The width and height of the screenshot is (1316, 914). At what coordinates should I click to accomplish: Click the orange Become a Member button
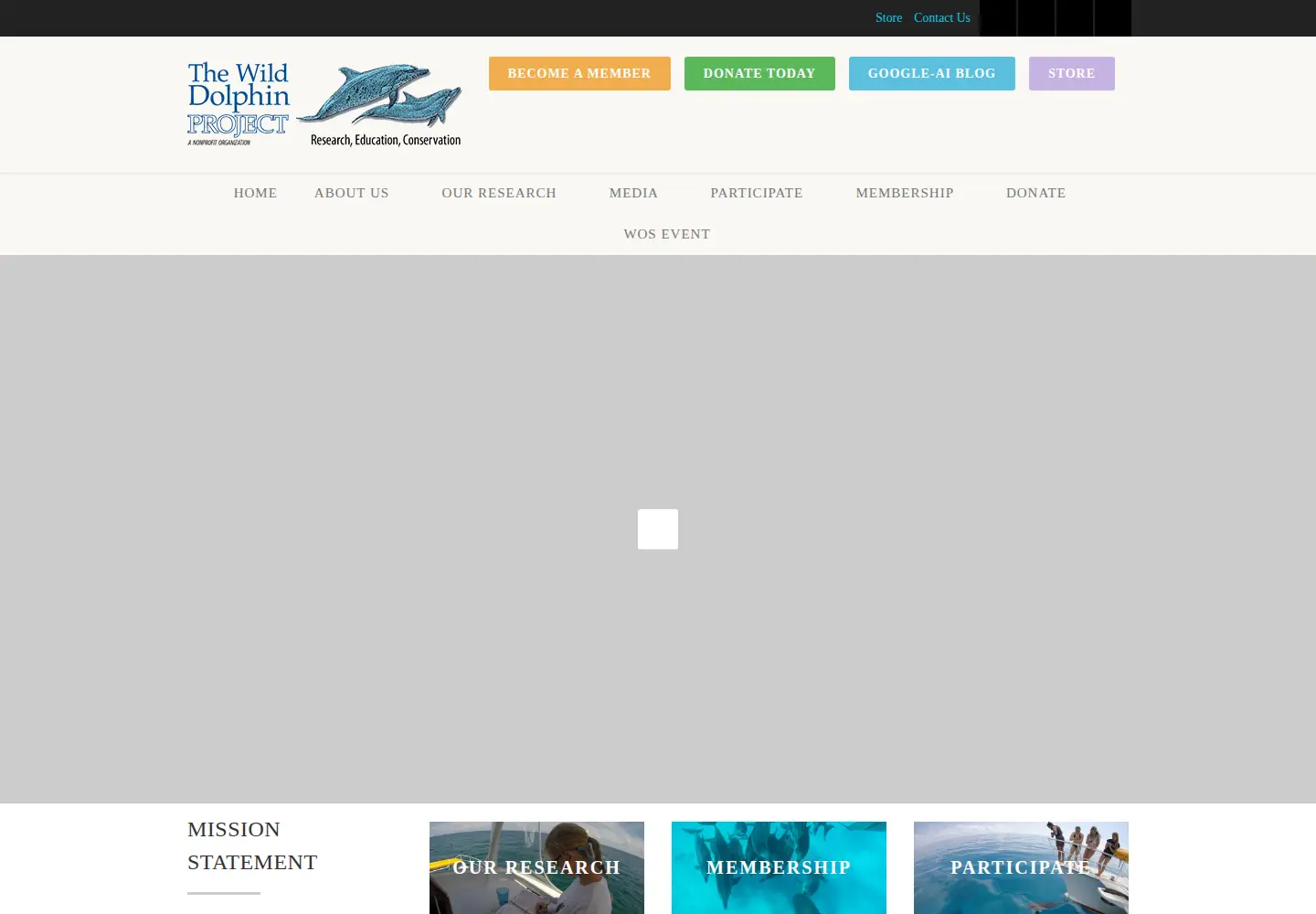click(x=579, y=73)
